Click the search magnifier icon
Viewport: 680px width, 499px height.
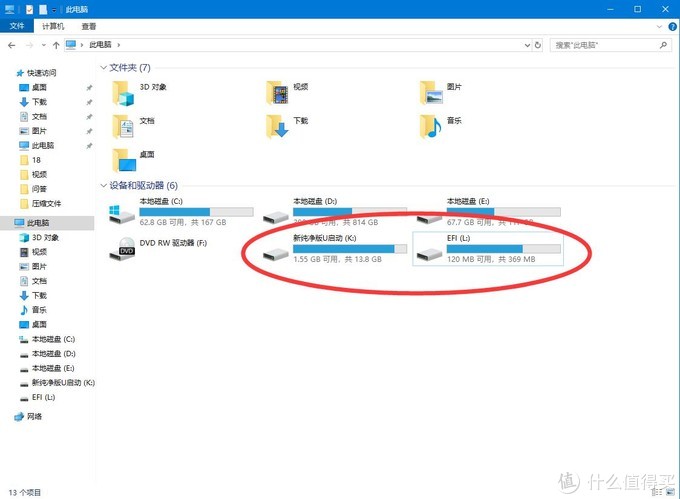click(664, 45)
